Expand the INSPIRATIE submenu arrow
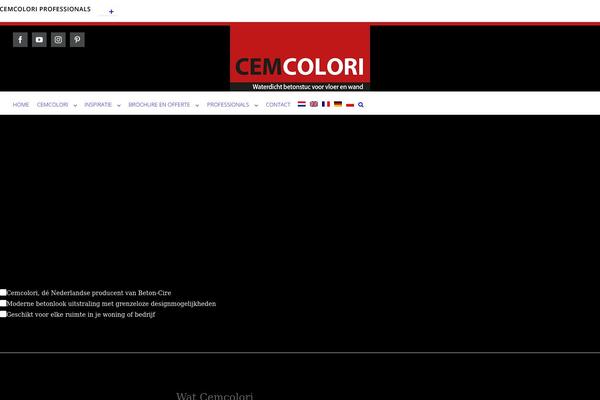This screenshot has width=600, height=400. point(119,105)
